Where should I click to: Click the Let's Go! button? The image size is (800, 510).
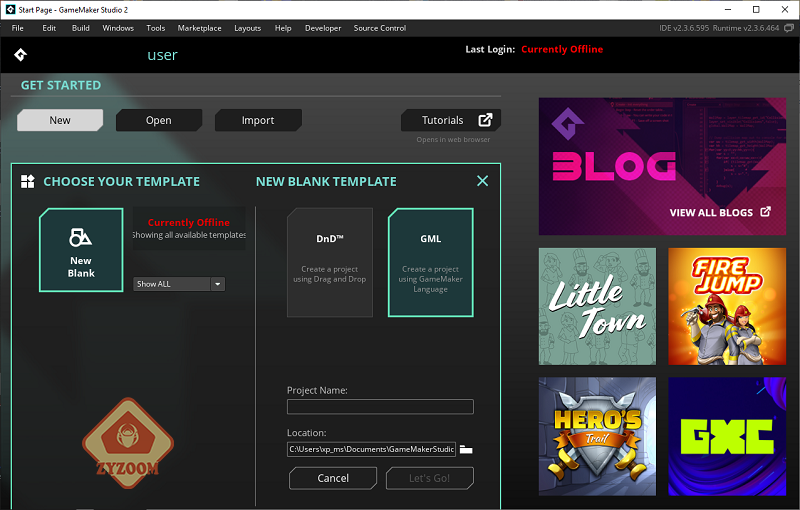[x=430, y=478]
